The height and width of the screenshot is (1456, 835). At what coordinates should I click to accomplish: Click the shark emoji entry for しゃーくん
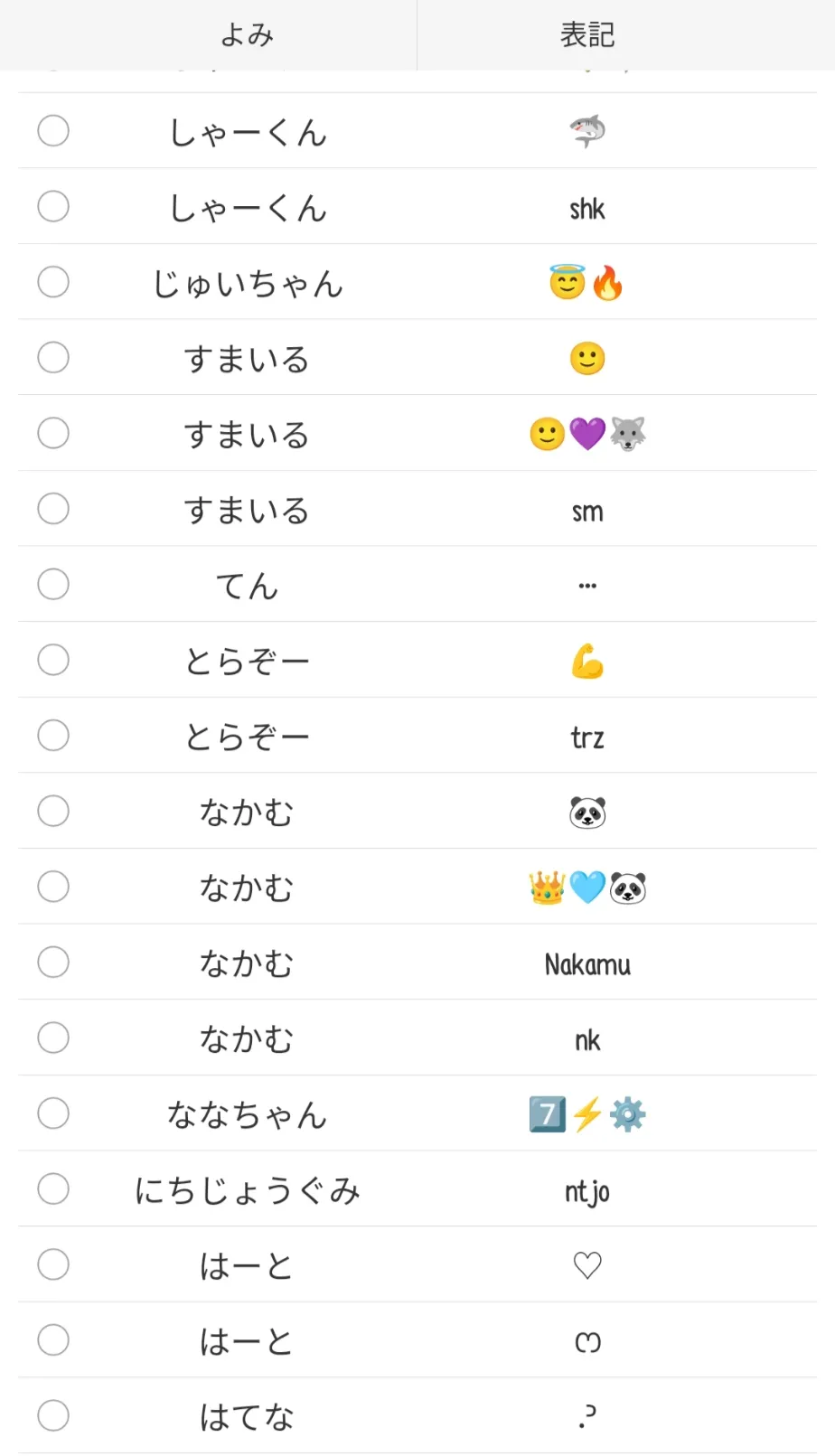coord(587,132)
